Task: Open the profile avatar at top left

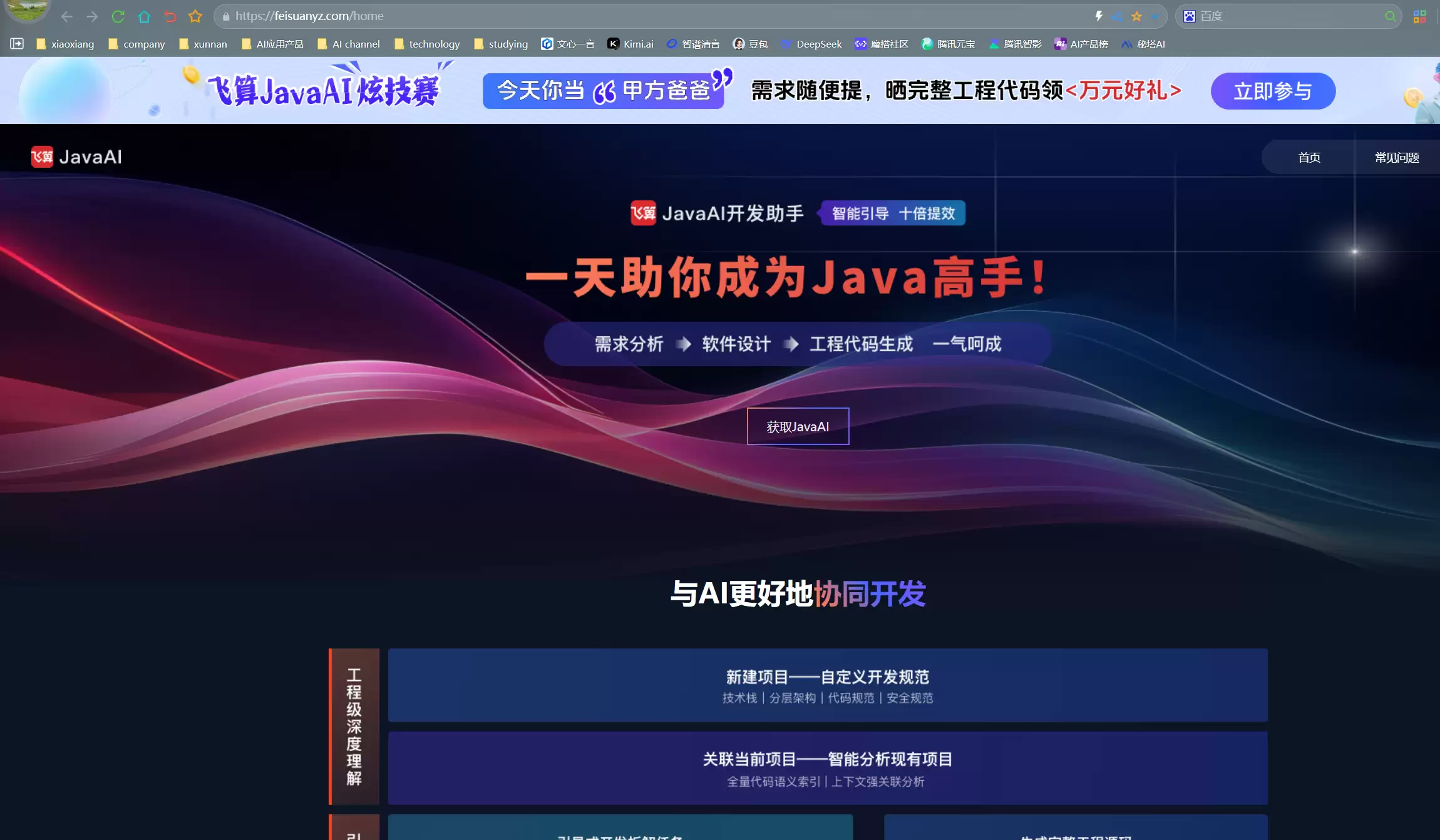Action: pos(26,9)
